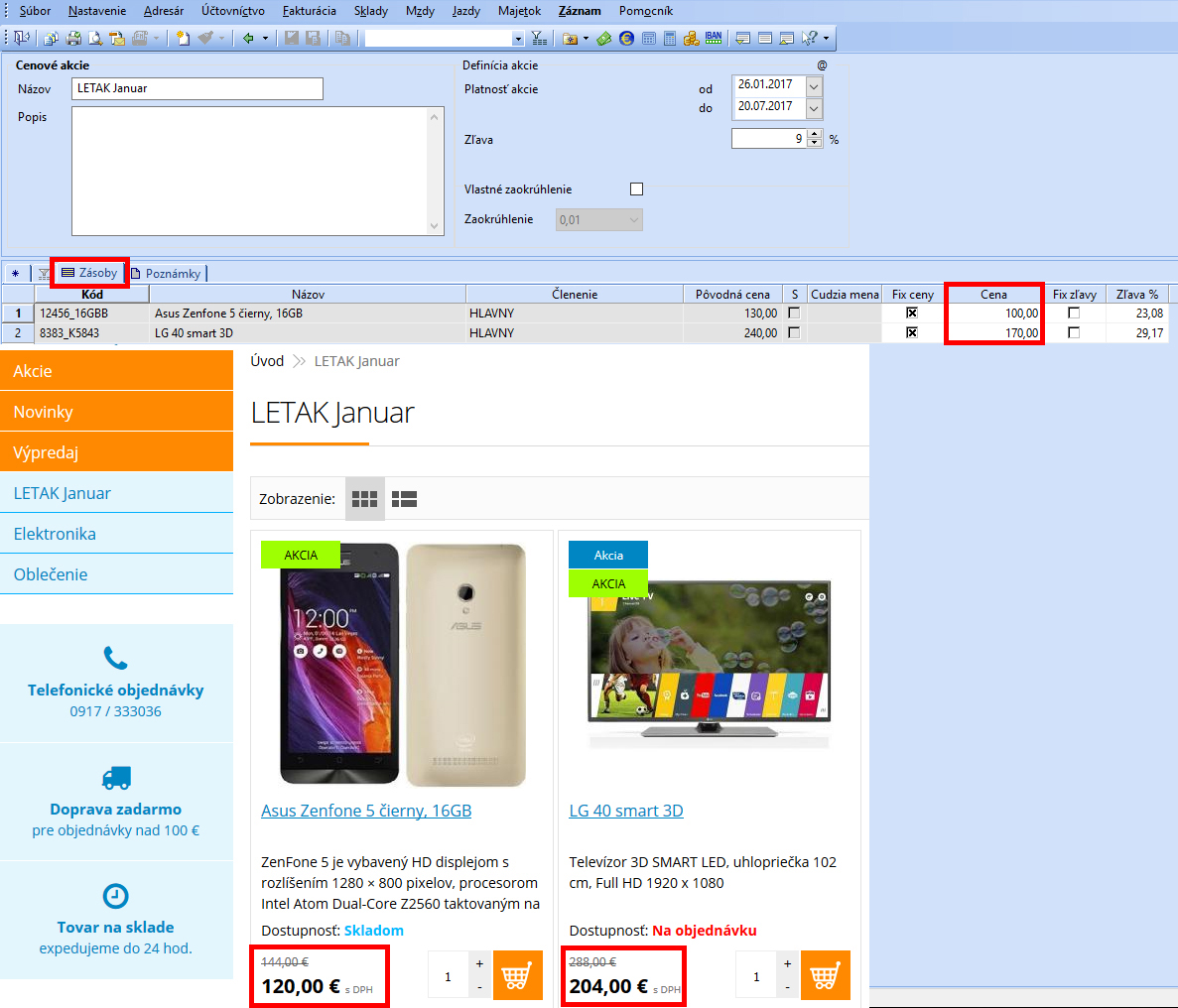
Task: Increase the Zľava percent spinner value
Action: coord(815,135)
